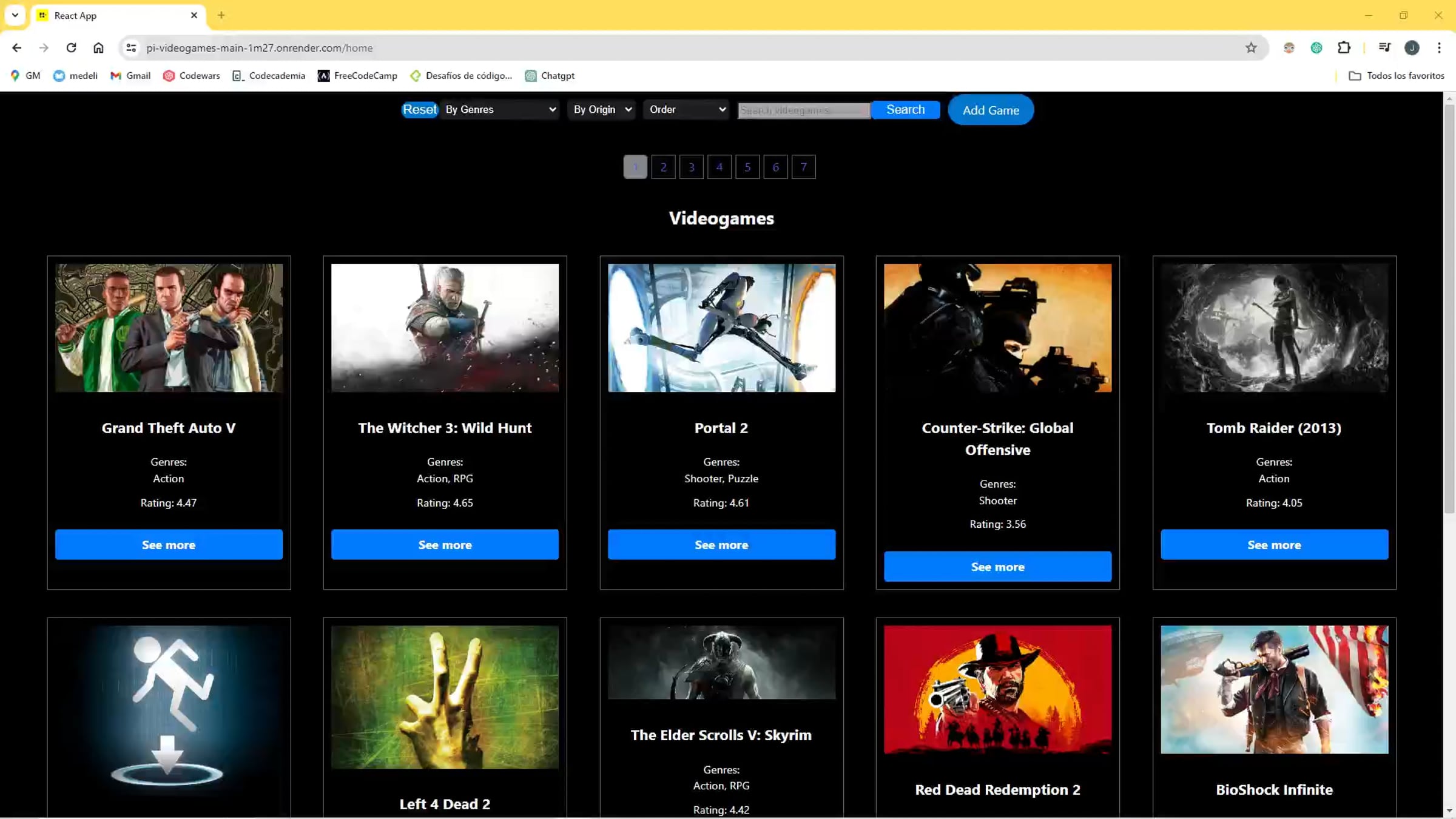Click The Witcher 3 cover image
1456x819 pixels.
(x=445, y=328)
